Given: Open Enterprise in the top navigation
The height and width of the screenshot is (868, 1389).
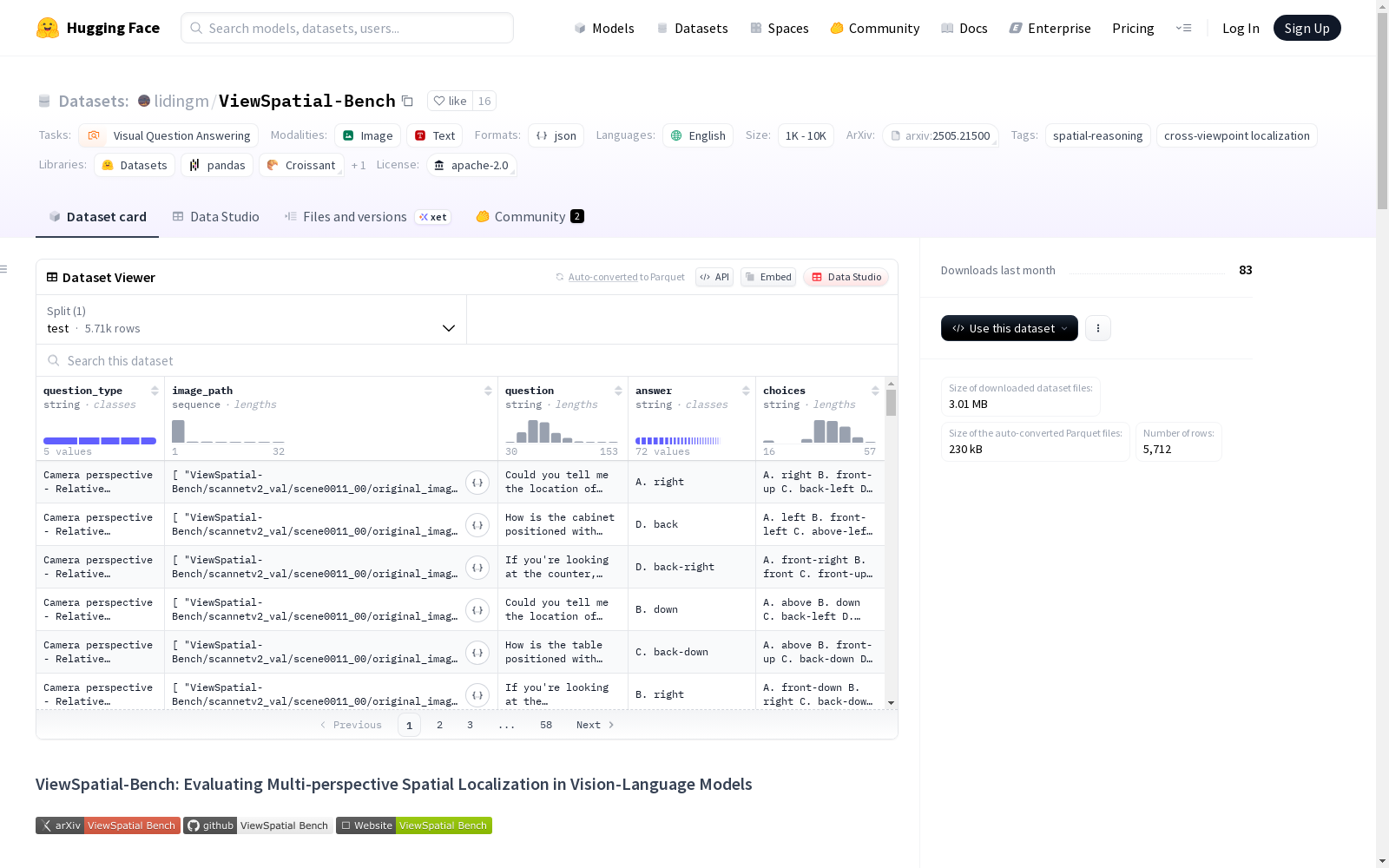Looking at the screenshot, I should [1050, 28].
